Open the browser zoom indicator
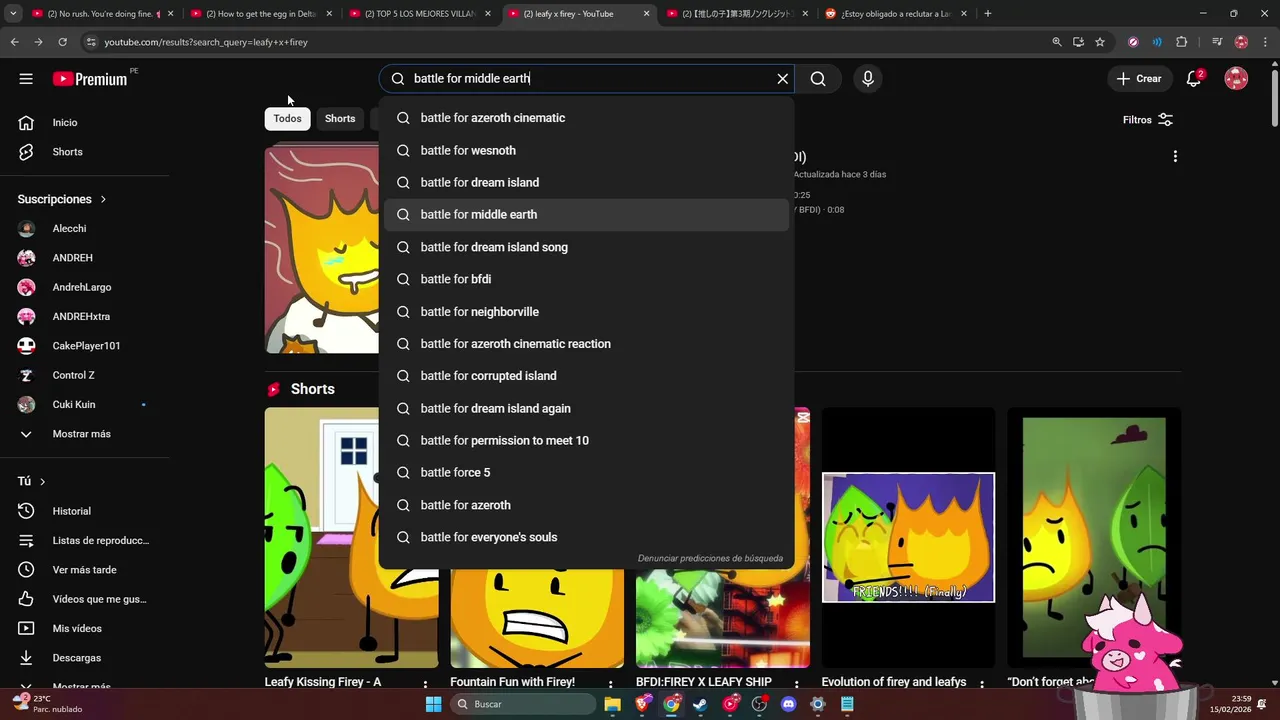Screen dimensions: 1280x720 1056,42
